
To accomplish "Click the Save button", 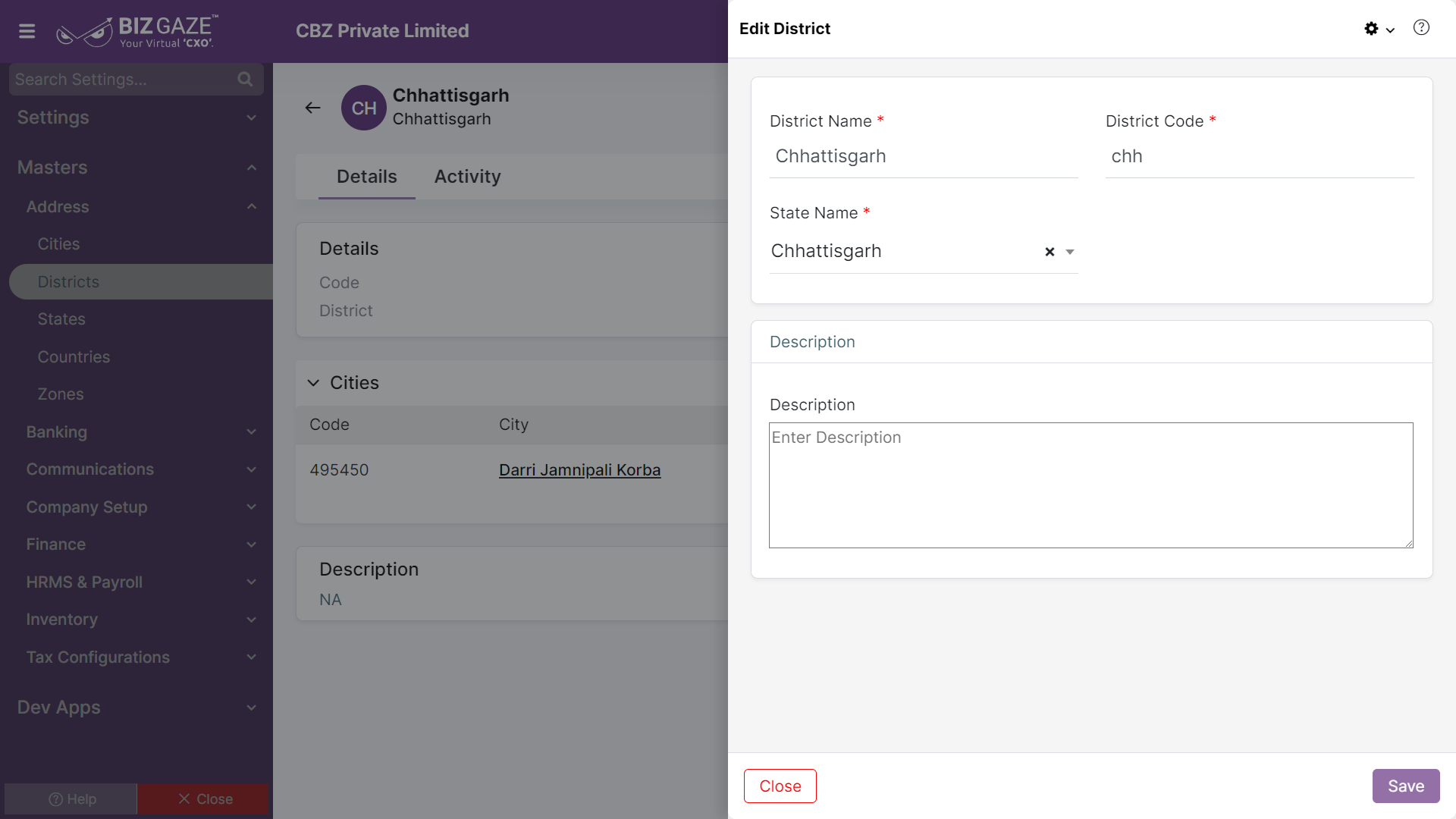I will coord(1406,786).
